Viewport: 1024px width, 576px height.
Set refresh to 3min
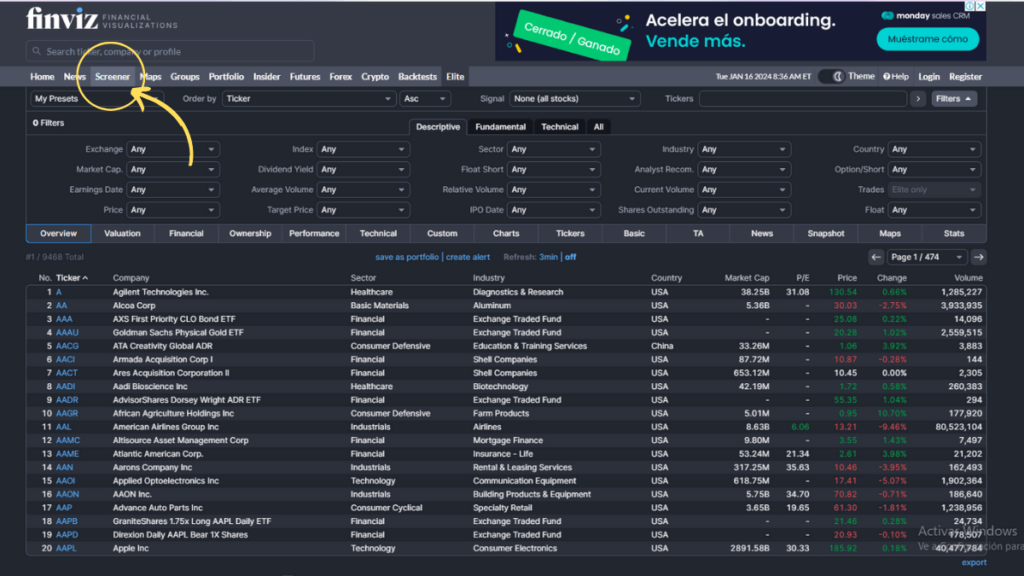[549, 257]
